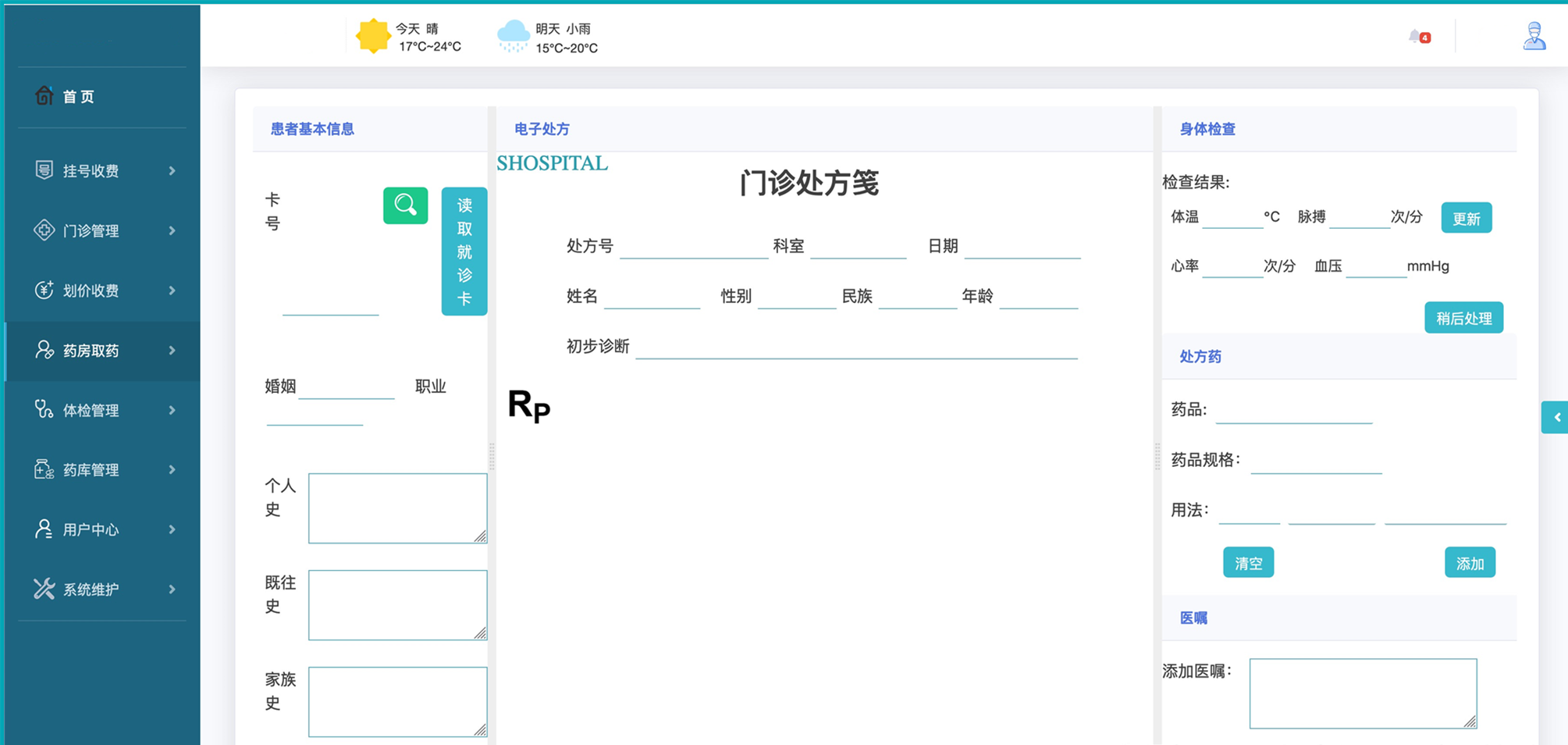Click the magnifier search button beside 卡号

click(x=405, y=205)
